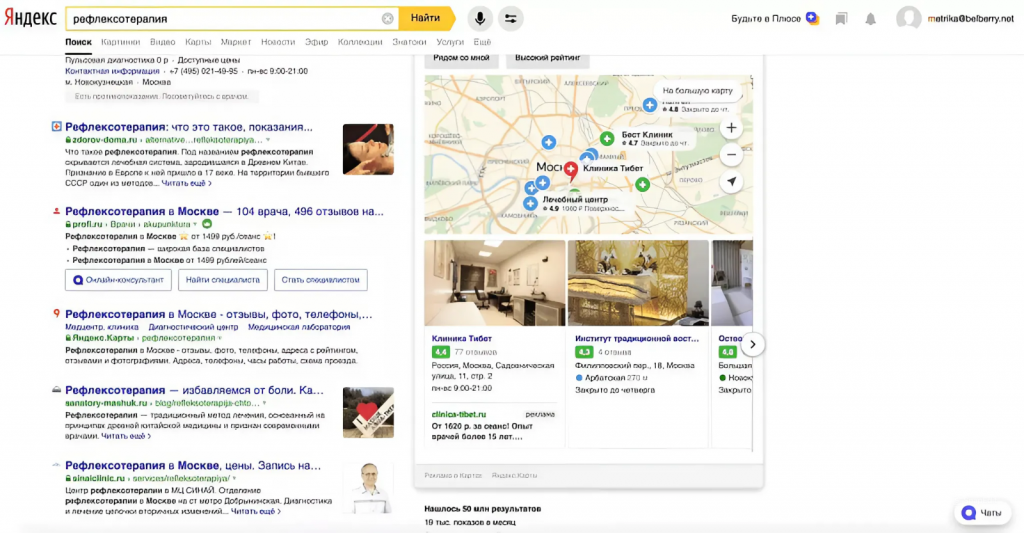Image resolution: width=1024 pixels, height=533 pixels.
Task: Click the Яндекс.Карты result pin favicon
Action: [57, 314]
